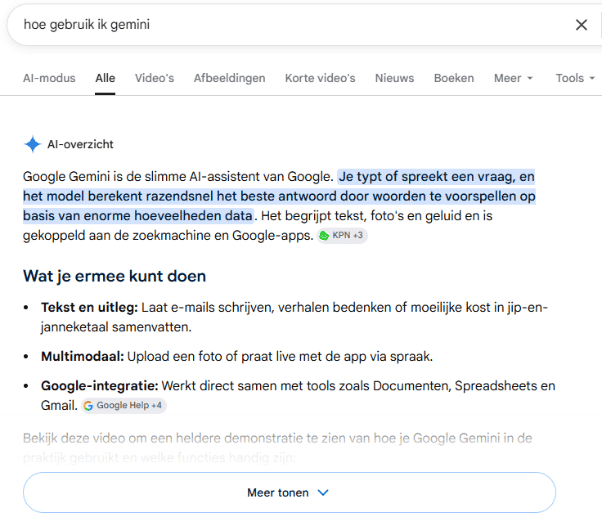Click the text 'janneketaal samenvatten.'
Screen dimensions: 605x513
[116, 327]
